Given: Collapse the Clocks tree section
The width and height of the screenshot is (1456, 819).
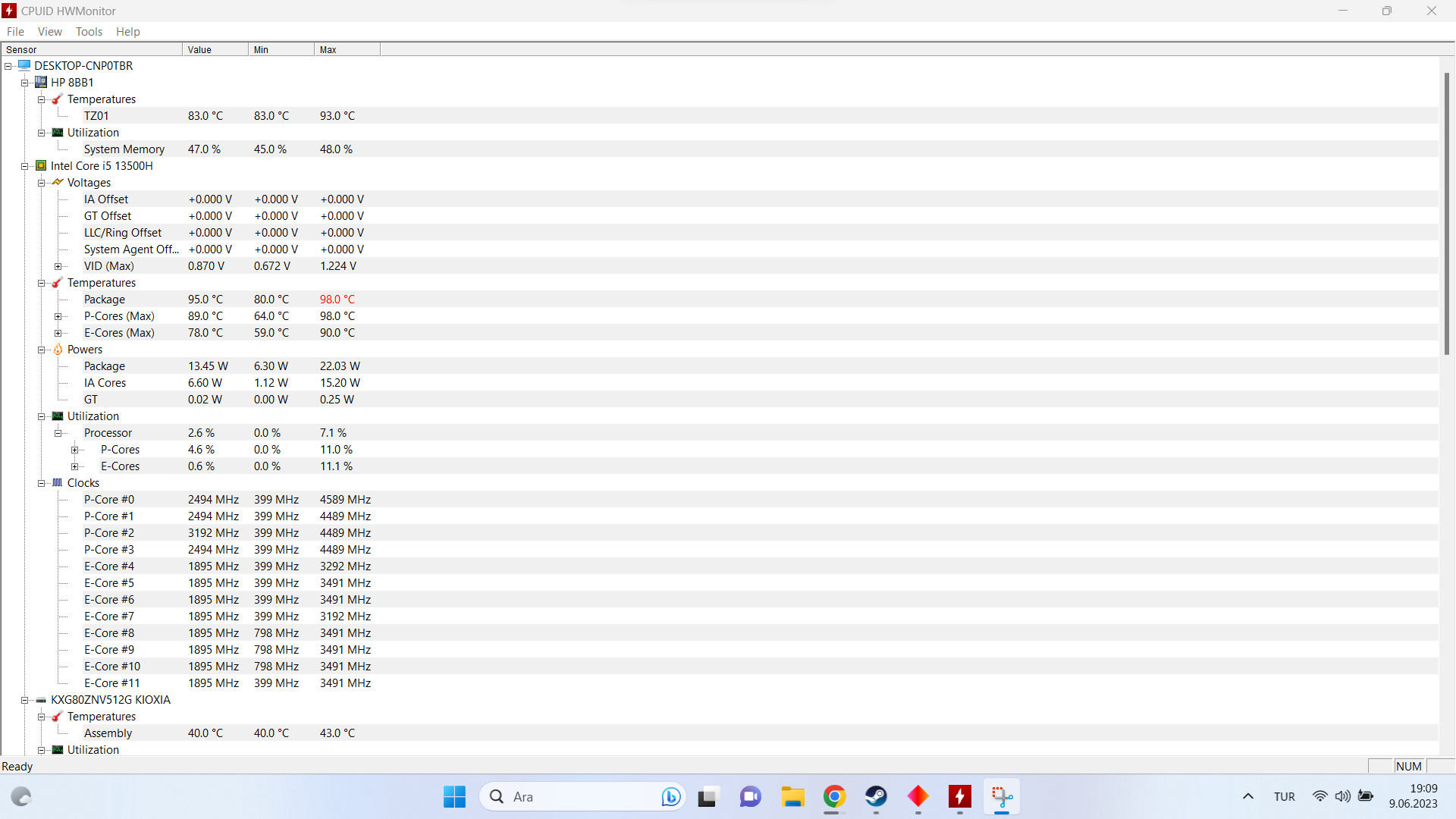Looking at the screenshot, I should click(41, 483).
